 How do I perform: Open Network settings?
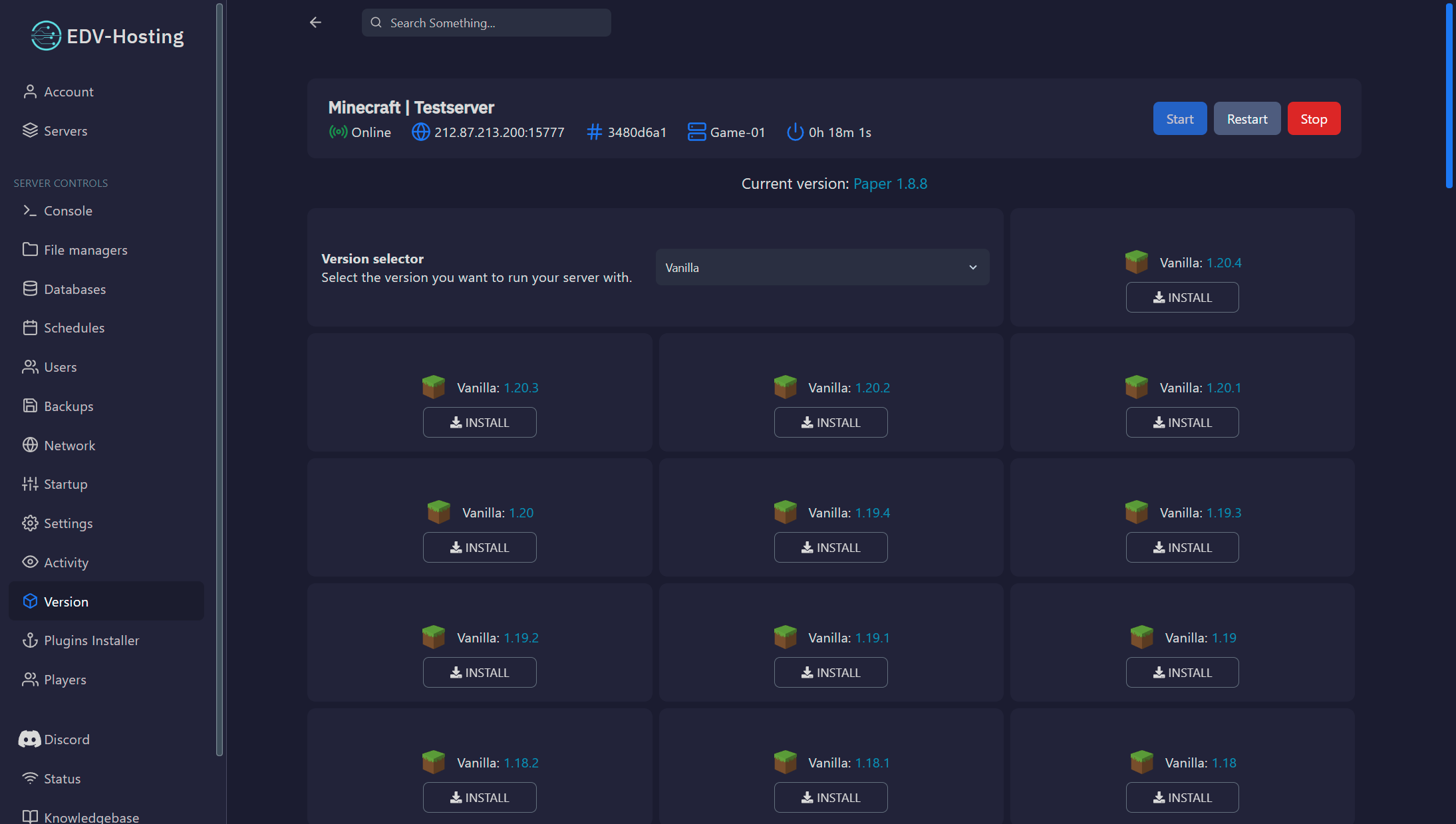[x=106, y=446]
